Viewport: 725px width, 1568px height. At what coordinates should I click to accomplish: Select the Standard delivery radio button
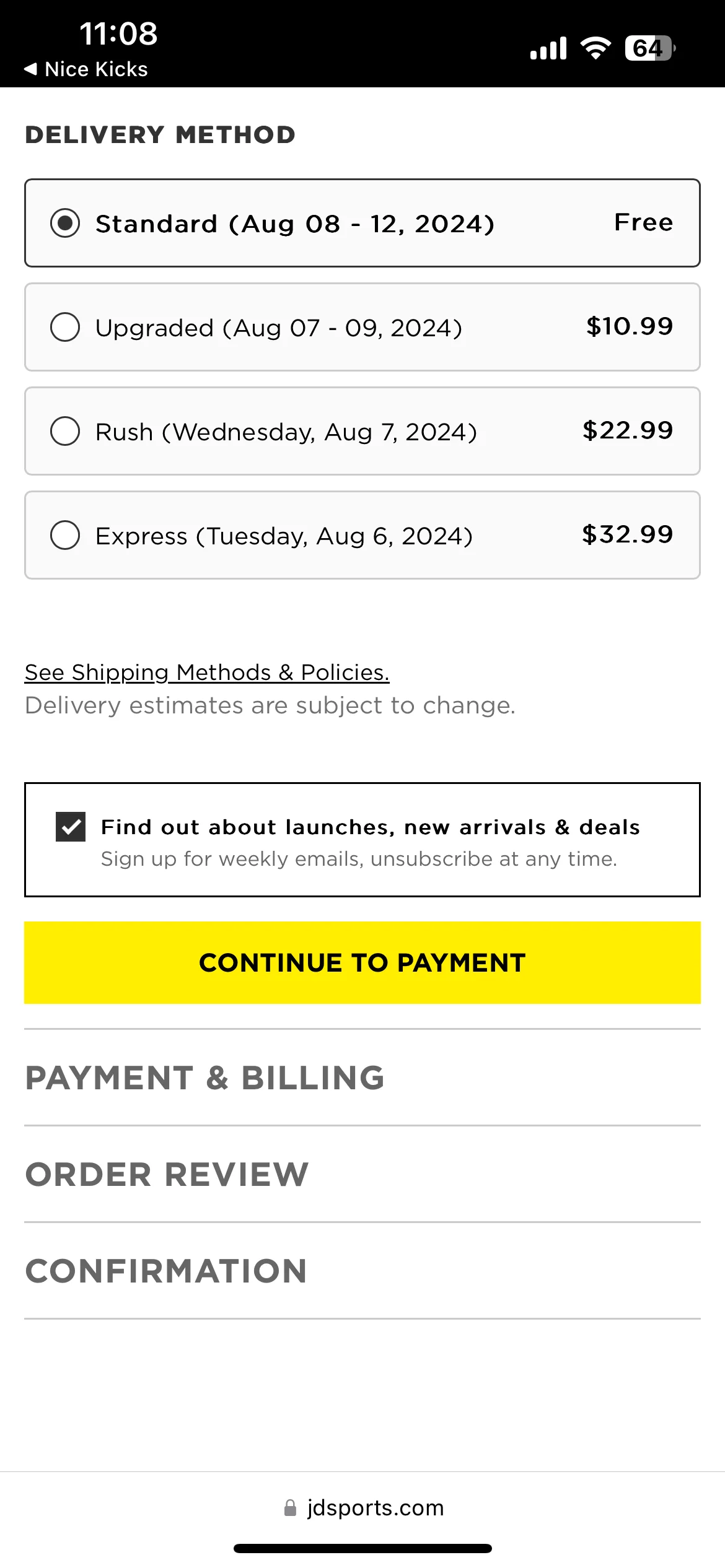tap(65, 223)
